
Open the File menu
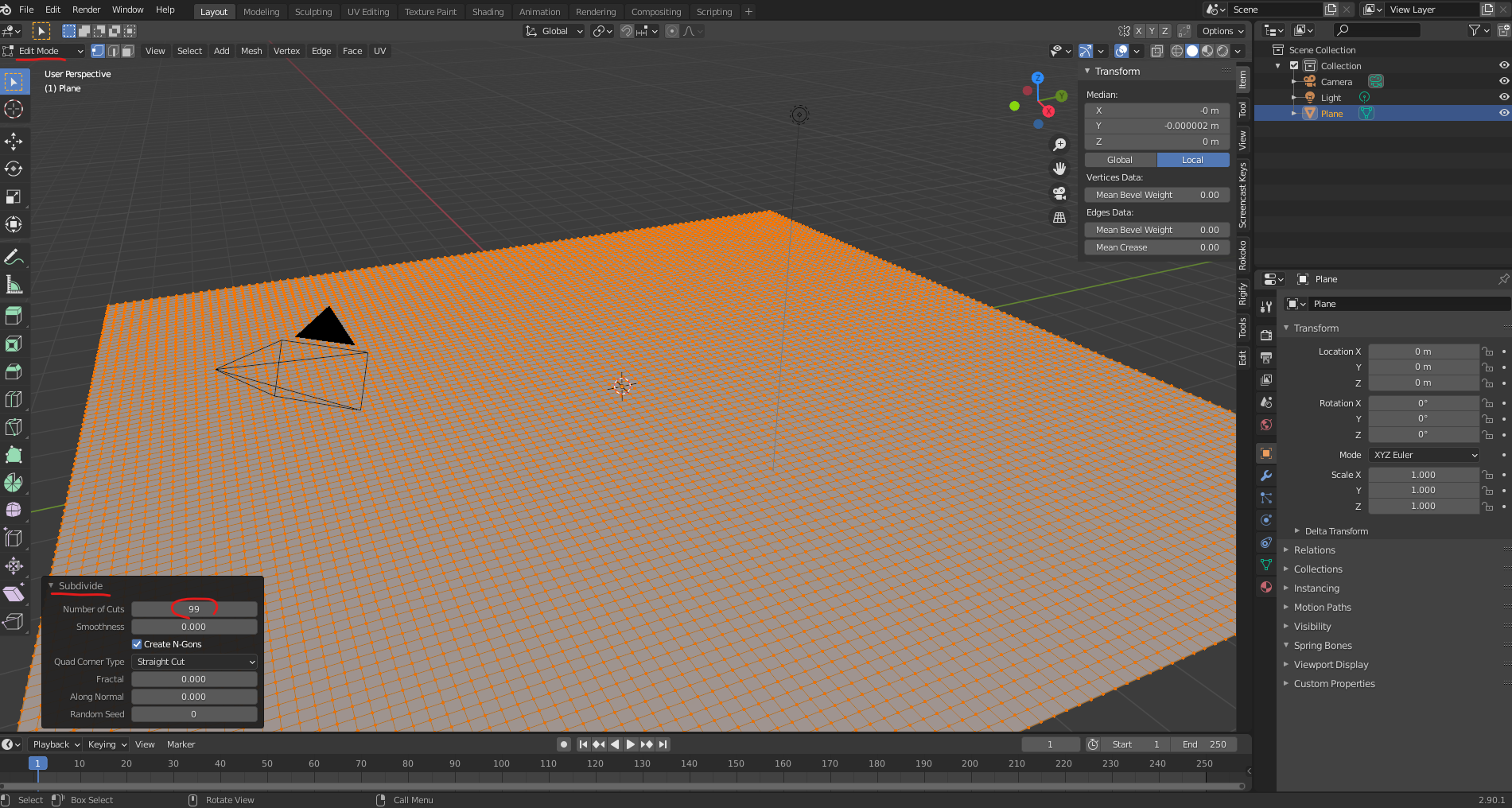[x=26, y=10]
